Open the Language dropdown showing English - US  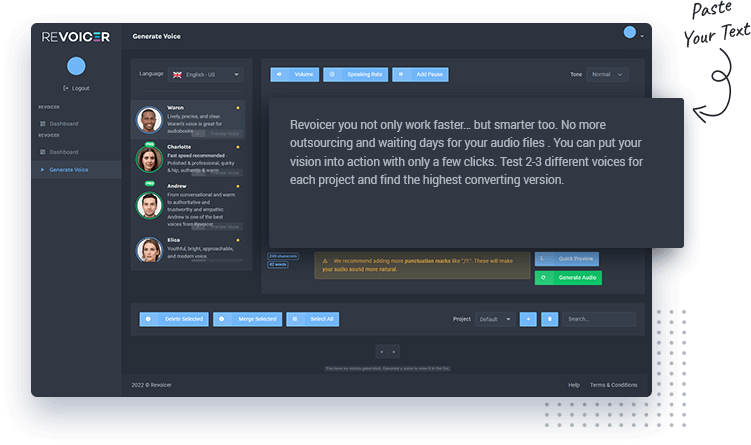205,74
